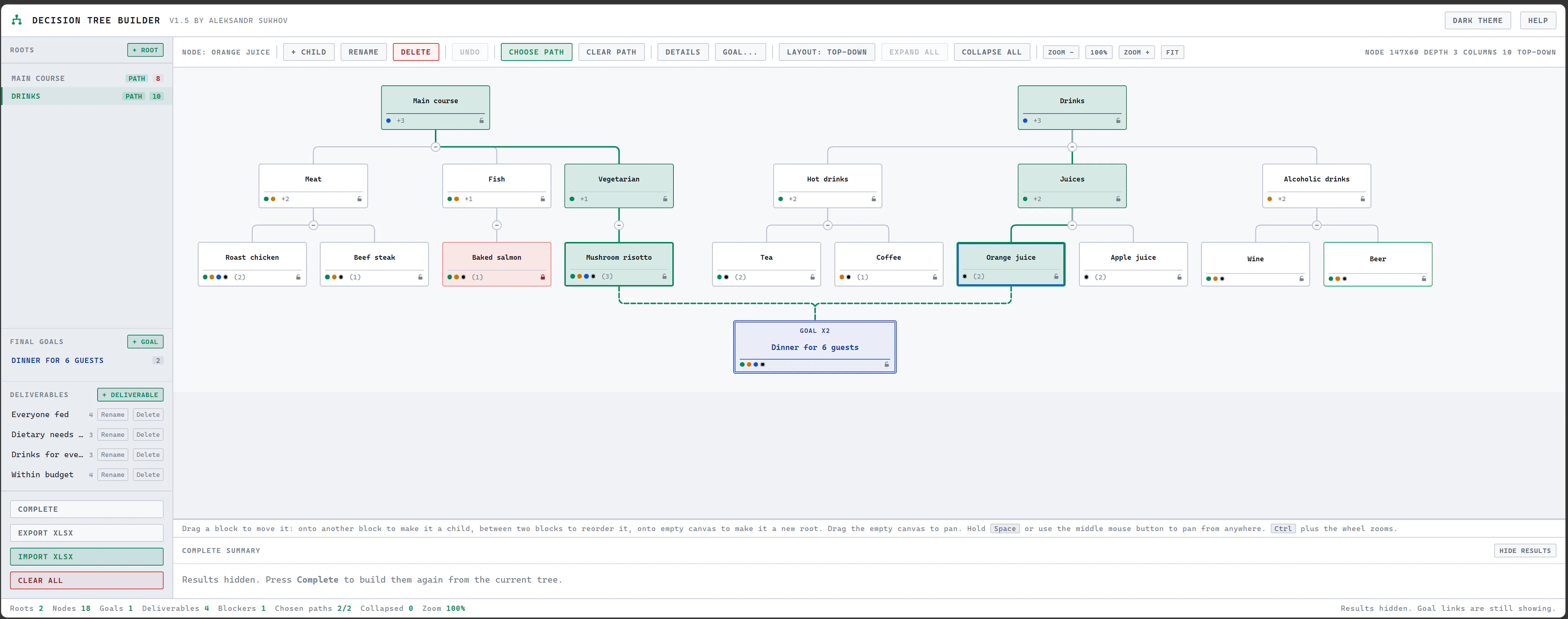The image size is (1568, 619).
Task: Click the red lock icon on Baked salmon
Action: [x=542, y=277]
